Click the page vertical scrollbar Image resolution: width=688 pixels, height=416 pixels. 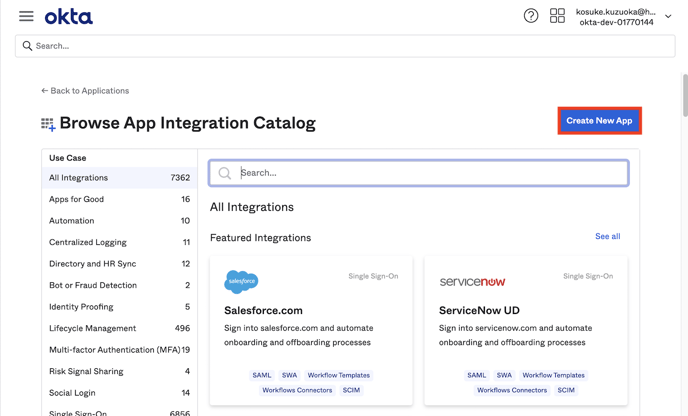click(x=684, y=97)
